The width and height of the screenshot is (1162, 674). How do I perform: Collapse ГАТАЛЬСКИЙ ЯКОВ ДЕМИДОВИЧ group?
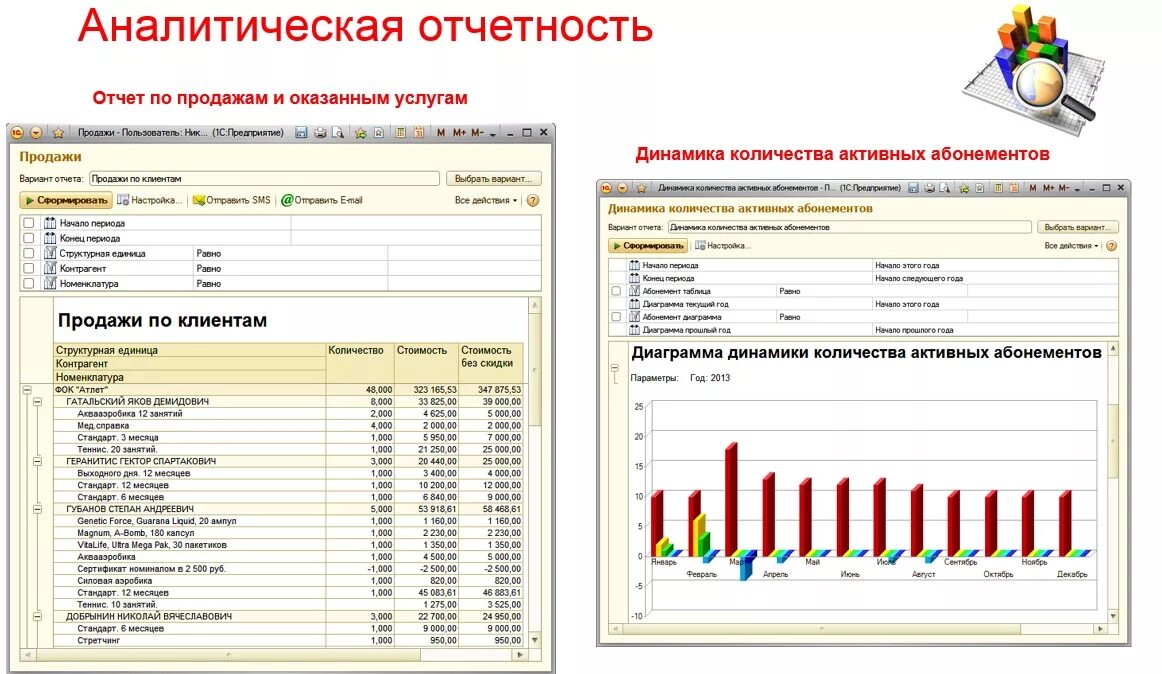click(x=37, y=401)
